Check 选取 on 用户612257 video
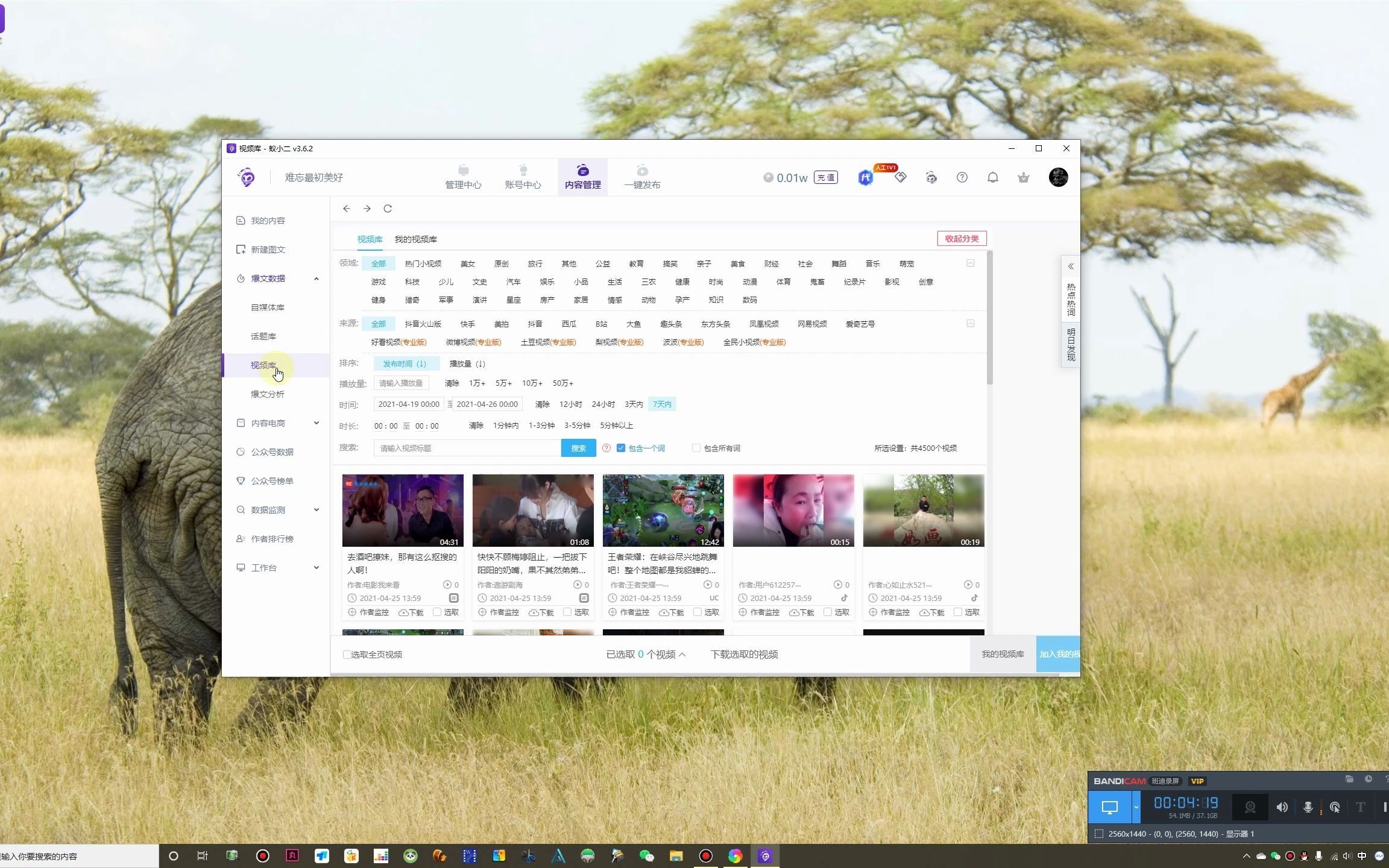Image resolution: width=1389 pixels, height=868 pixels. (x=828, y=612)
